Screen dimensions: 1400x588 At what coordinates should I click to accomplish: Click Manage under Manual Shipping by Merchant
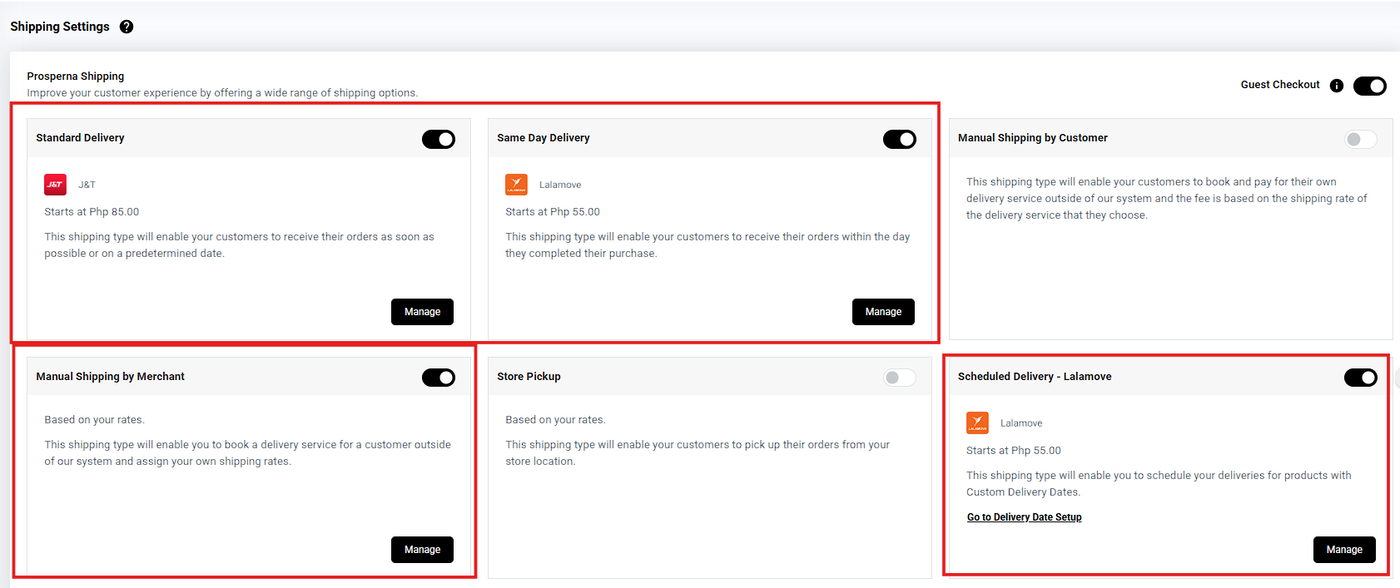coord(422,550)
